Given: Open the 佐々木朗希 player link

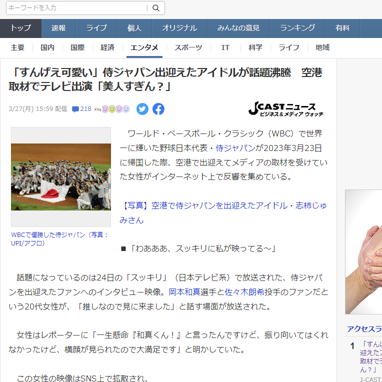Looking at the screenshot, I should [x=244, y=292].
